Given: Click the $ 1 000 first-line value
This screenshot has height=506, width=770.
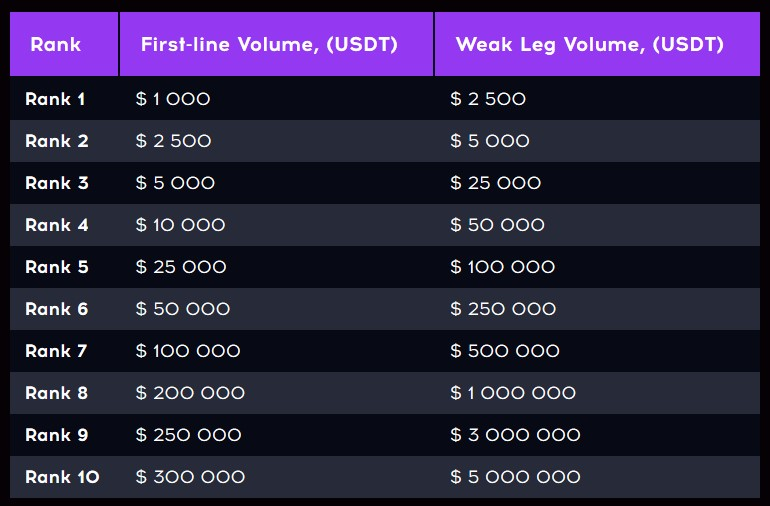Looking at the screenshot, I should pyautogui.click(x=173, y=99).
